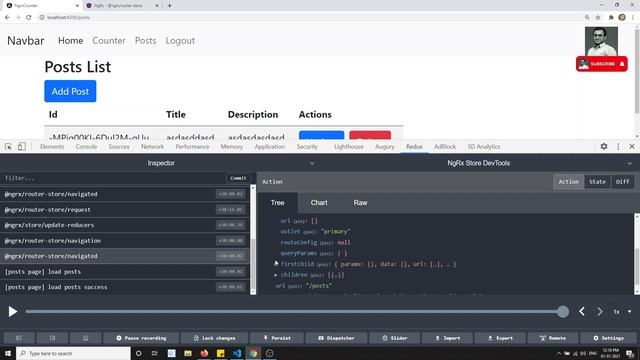Export the state history
Viewport: 640px width, 360px height.
click(500, 338)
